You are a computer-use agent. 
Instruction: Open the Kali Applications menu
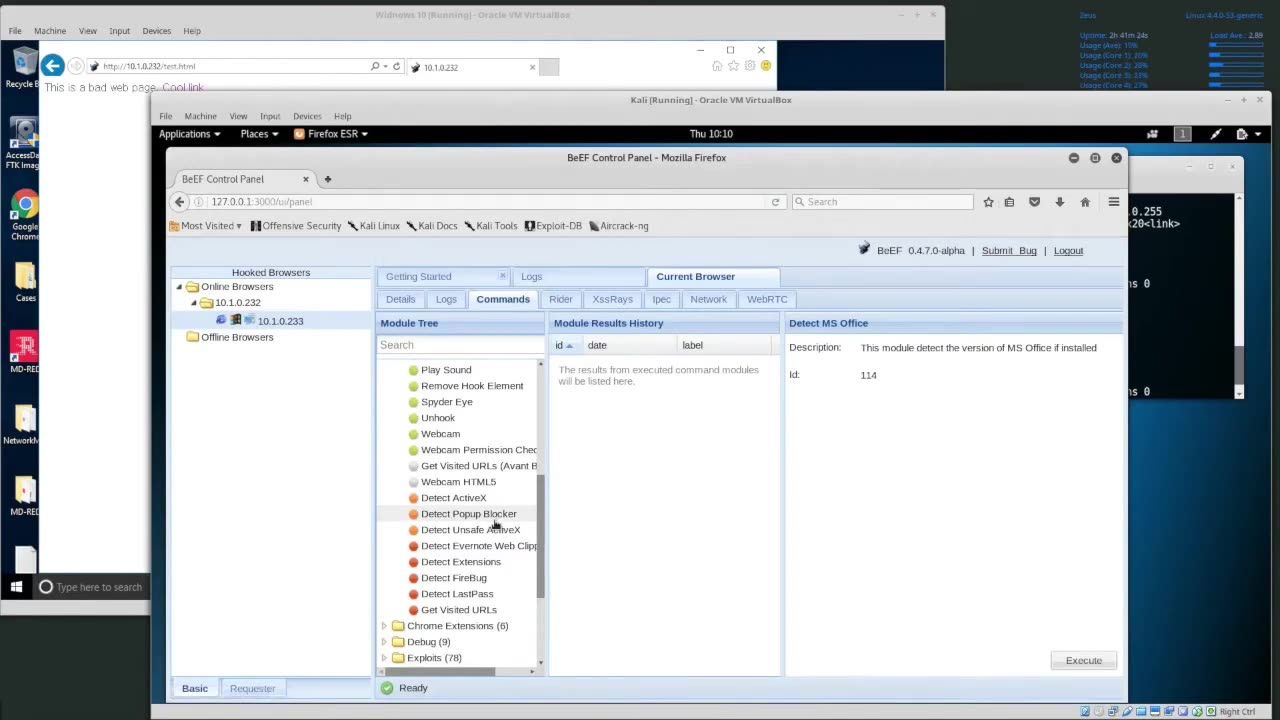point(190,134)
